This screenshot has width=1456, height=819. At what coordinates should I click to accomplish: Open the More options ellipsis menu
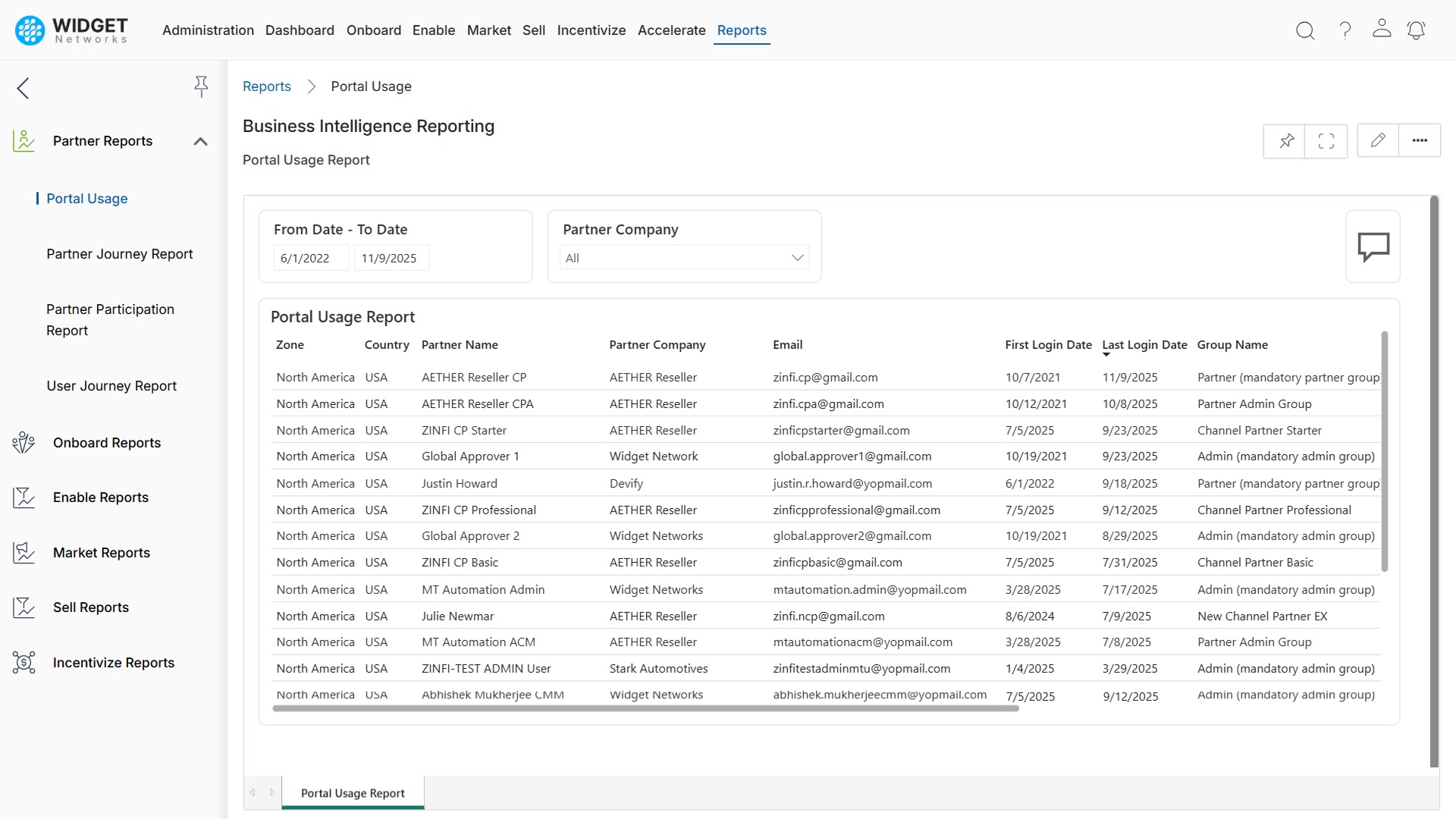pos(1420,140)
